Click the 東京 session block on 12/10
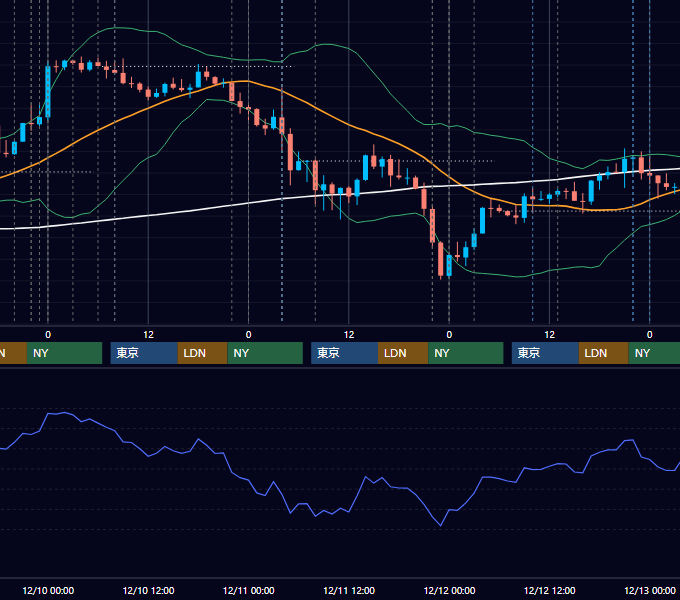The width and height of the screenshot is (680, 600). pyautogui.click(x=144, y=353)
